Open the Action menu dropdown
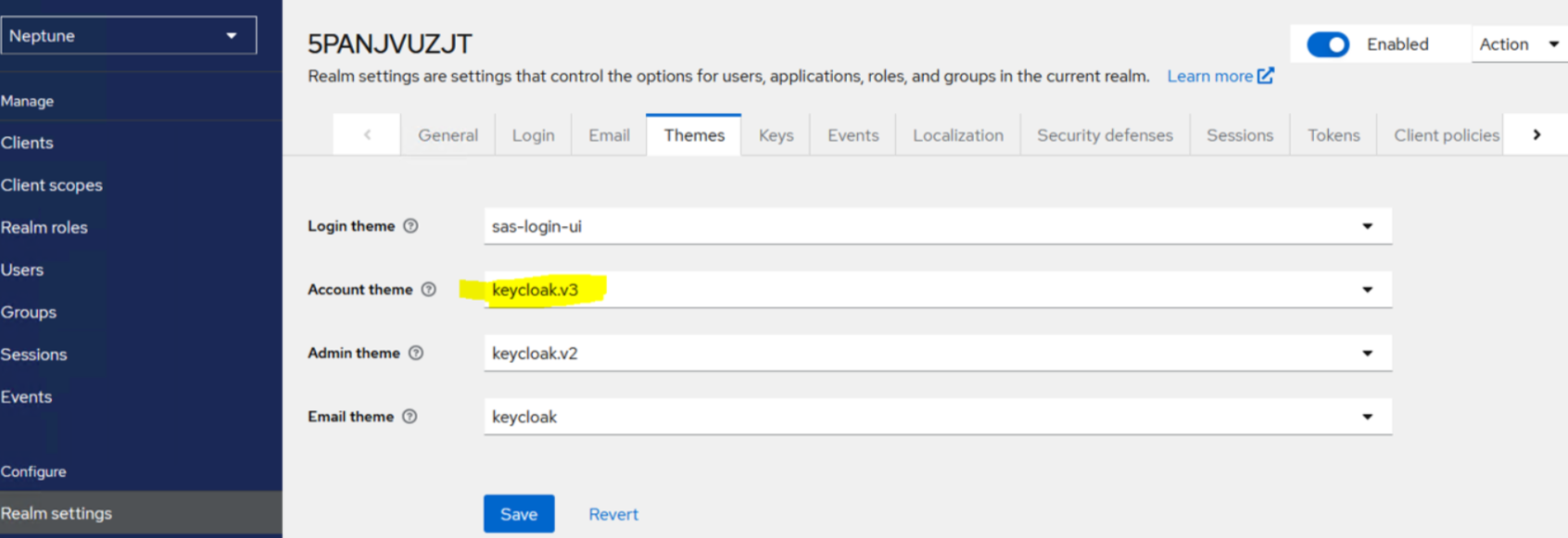Screen dimensions: 1568x538 [1518, 44]
